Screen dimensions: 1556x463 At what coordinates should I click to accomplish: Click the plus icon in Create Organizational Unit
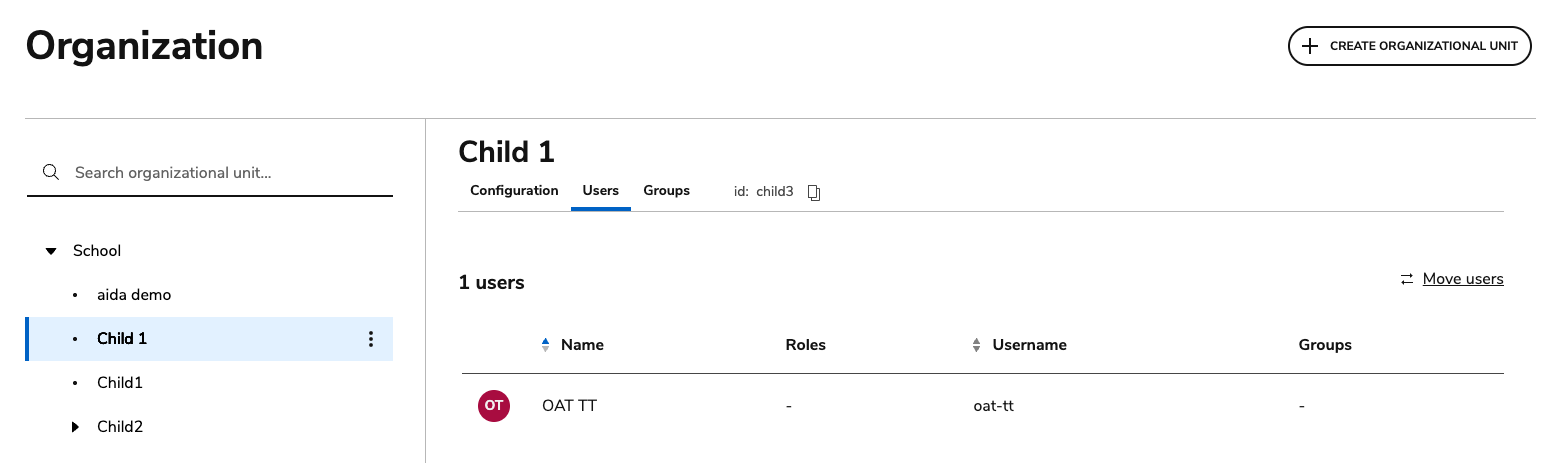pyautogui.click(x=1310, y=46)
